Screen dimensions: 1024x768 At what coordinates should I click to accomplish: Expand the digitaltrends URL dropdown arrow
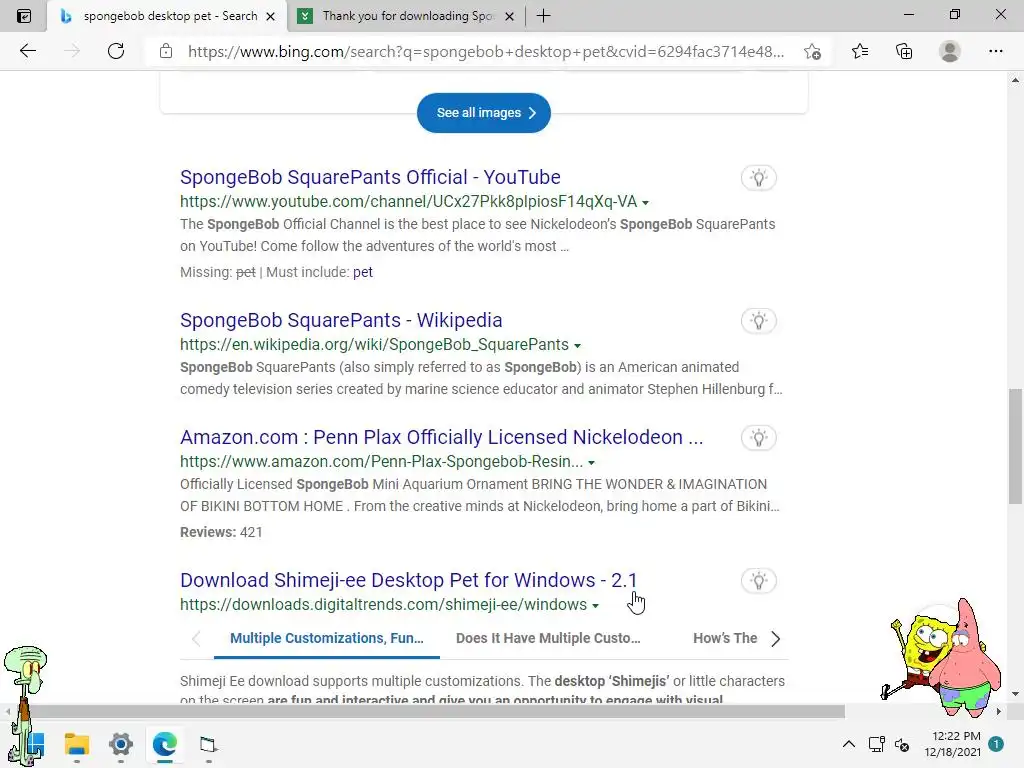(596, 605)
